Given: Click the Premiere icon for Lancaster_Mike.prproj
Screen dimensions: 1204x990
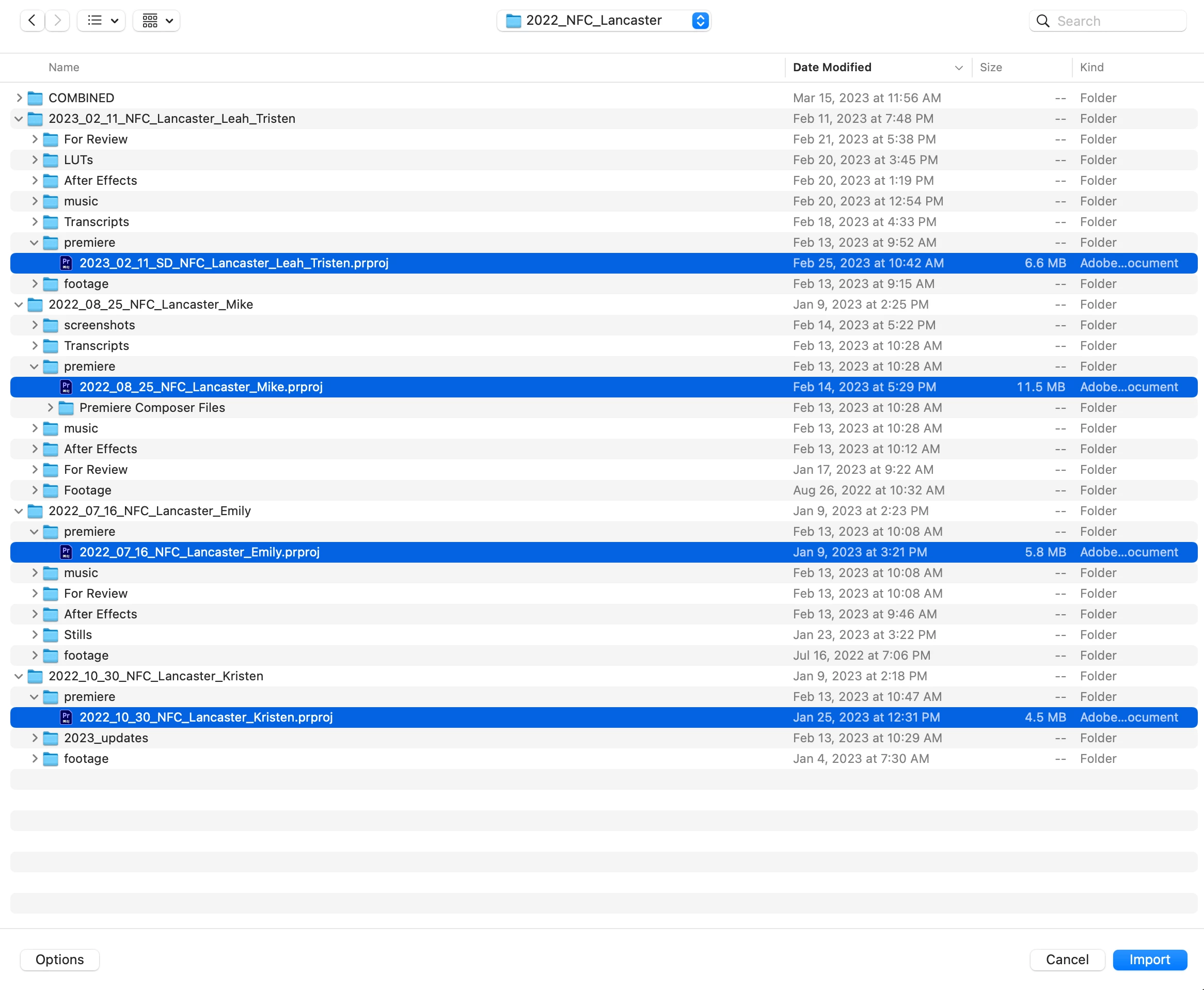Looking at the screenshot, I should tap(66, 387).
